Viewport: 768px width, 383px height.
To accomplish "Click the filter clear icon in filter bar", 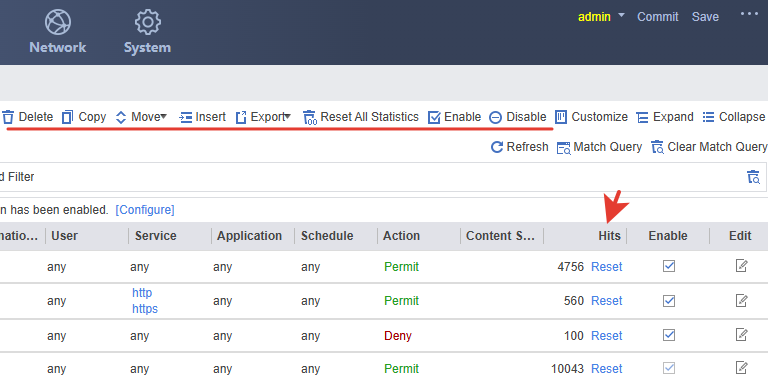I will click(x=753, y=177).
